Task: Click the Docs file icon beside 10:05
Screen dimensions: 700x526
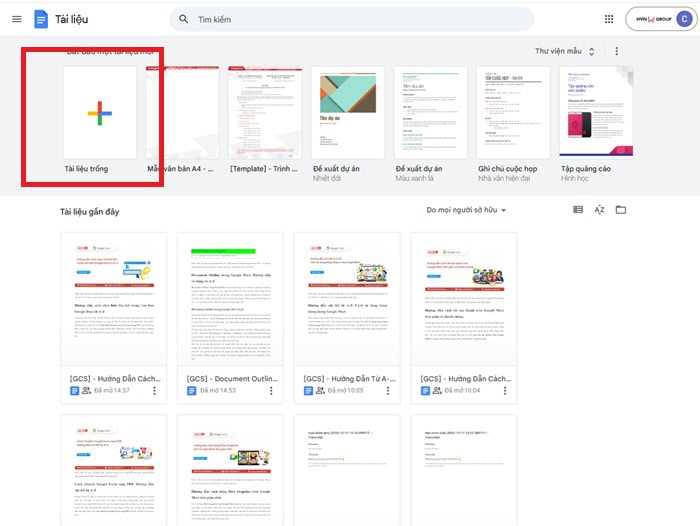Action: pos(308,391)
